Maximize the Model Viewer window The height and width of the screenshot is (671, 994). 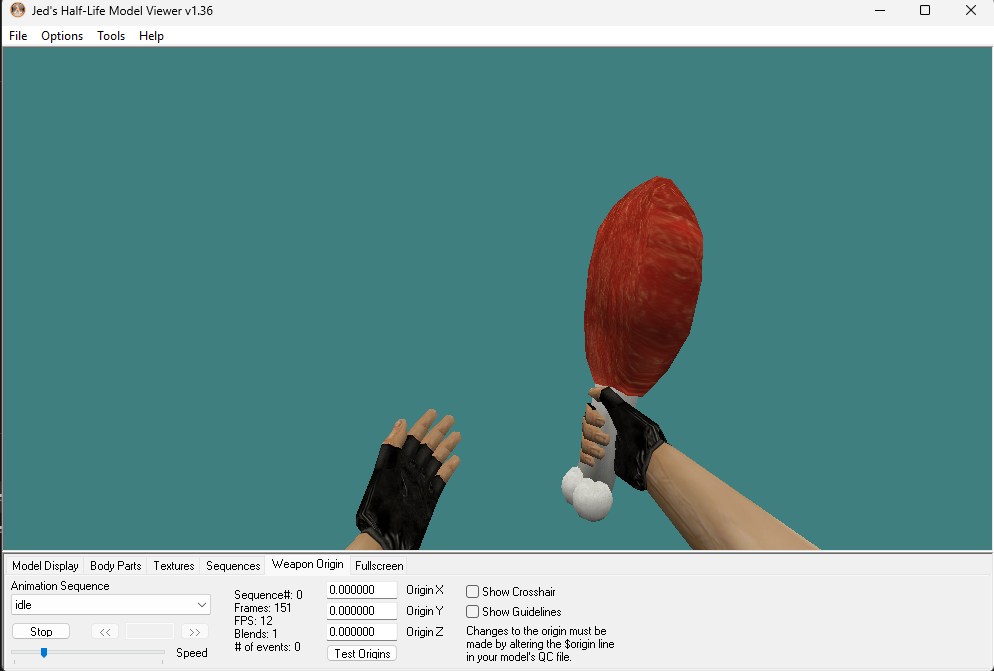(925, 11)
